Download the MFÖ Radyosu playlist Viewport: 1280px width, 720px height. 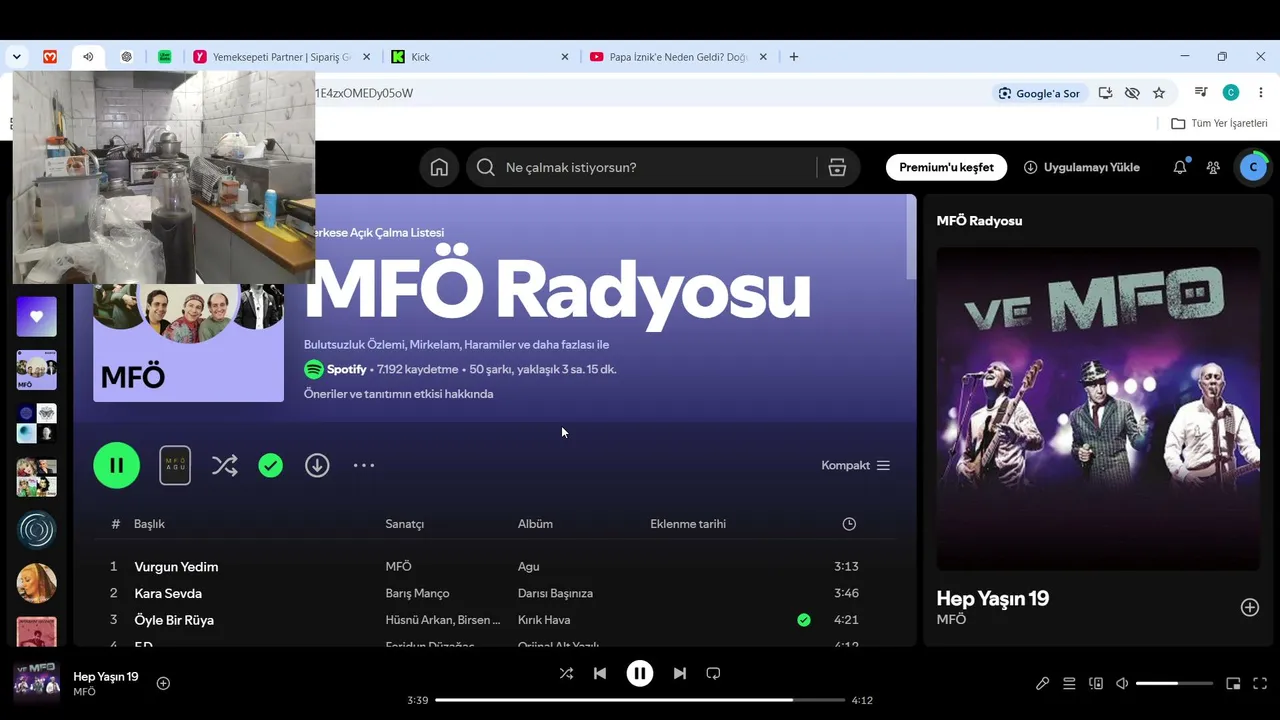[x=317, y=465]
